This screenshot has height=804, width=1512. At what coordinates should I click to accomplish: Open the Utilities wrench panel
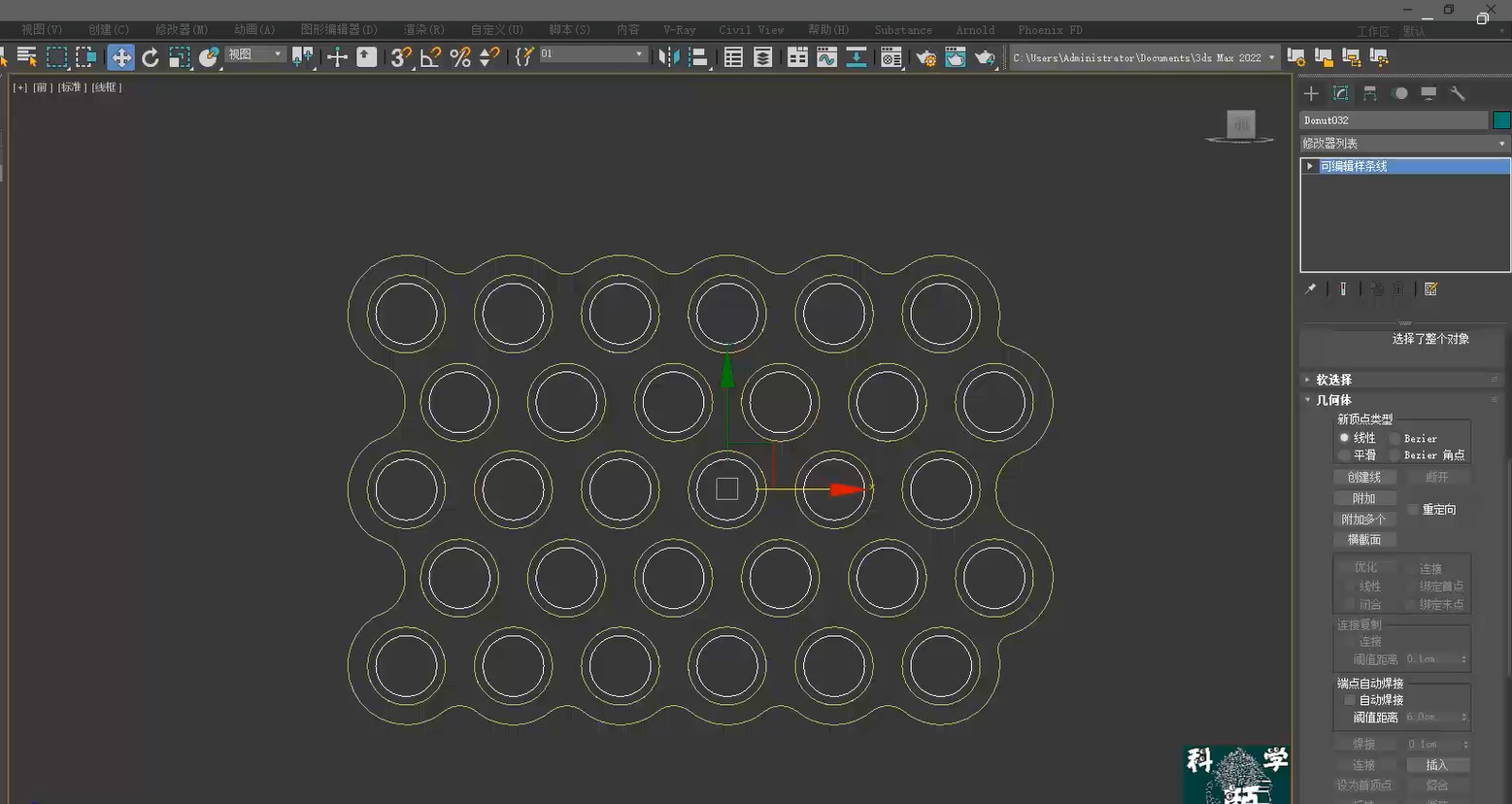tap(1458, 93)
